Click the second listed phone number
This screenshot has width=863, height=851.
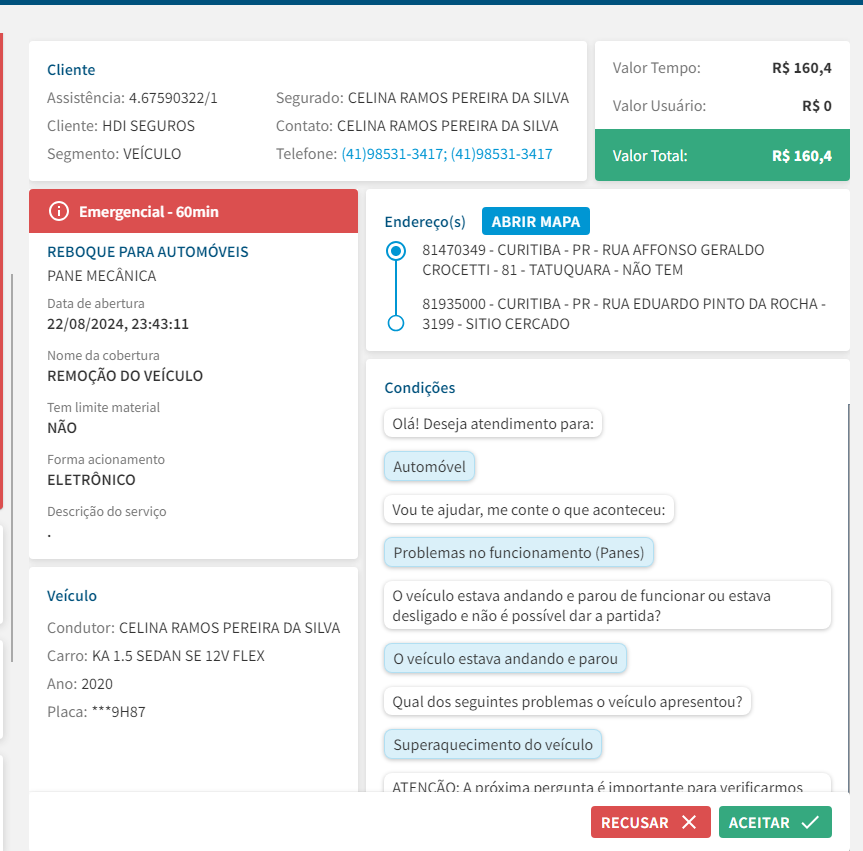pos(501,154)
